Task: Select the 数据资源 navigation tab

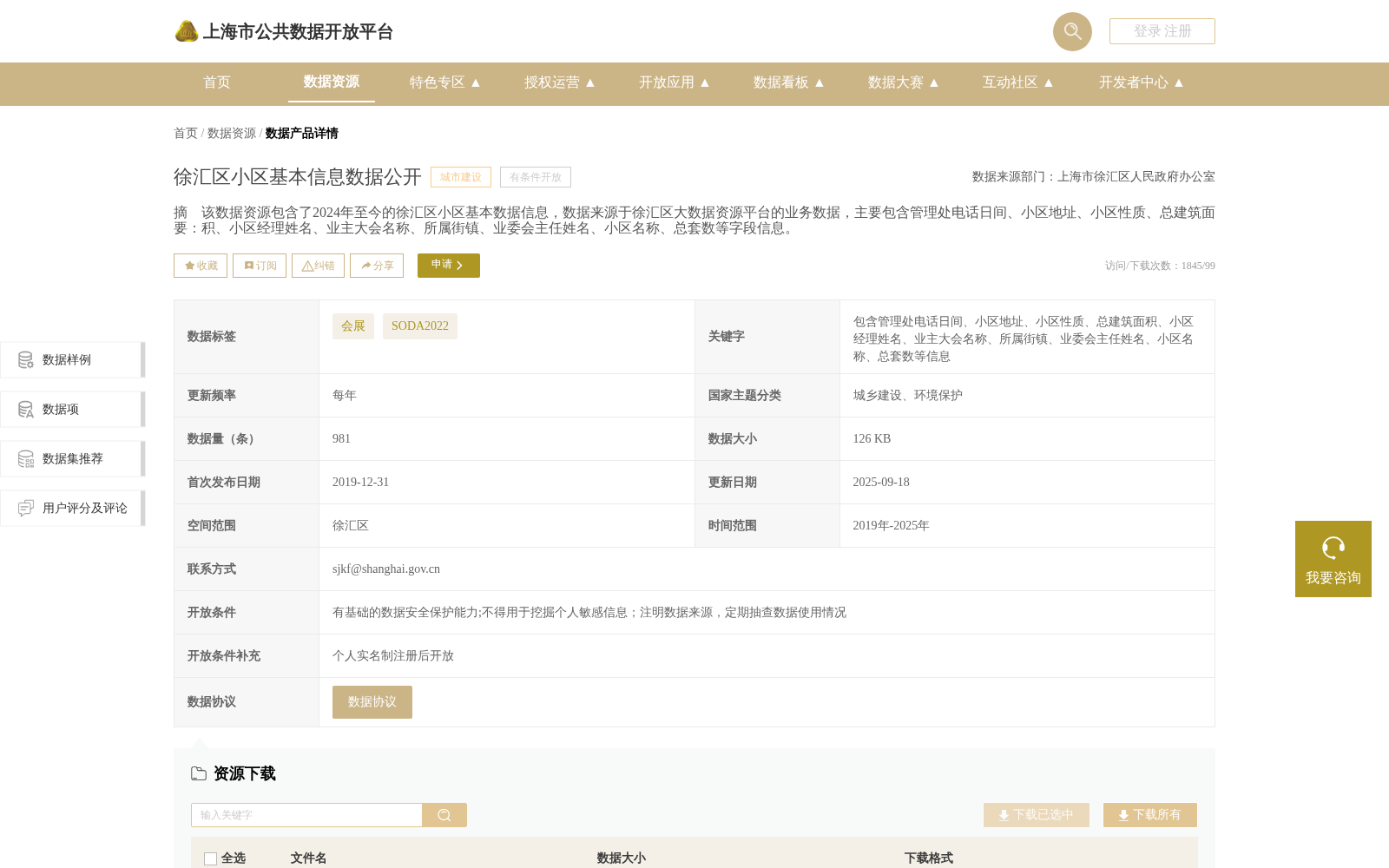Action: [x=332, y=82]
